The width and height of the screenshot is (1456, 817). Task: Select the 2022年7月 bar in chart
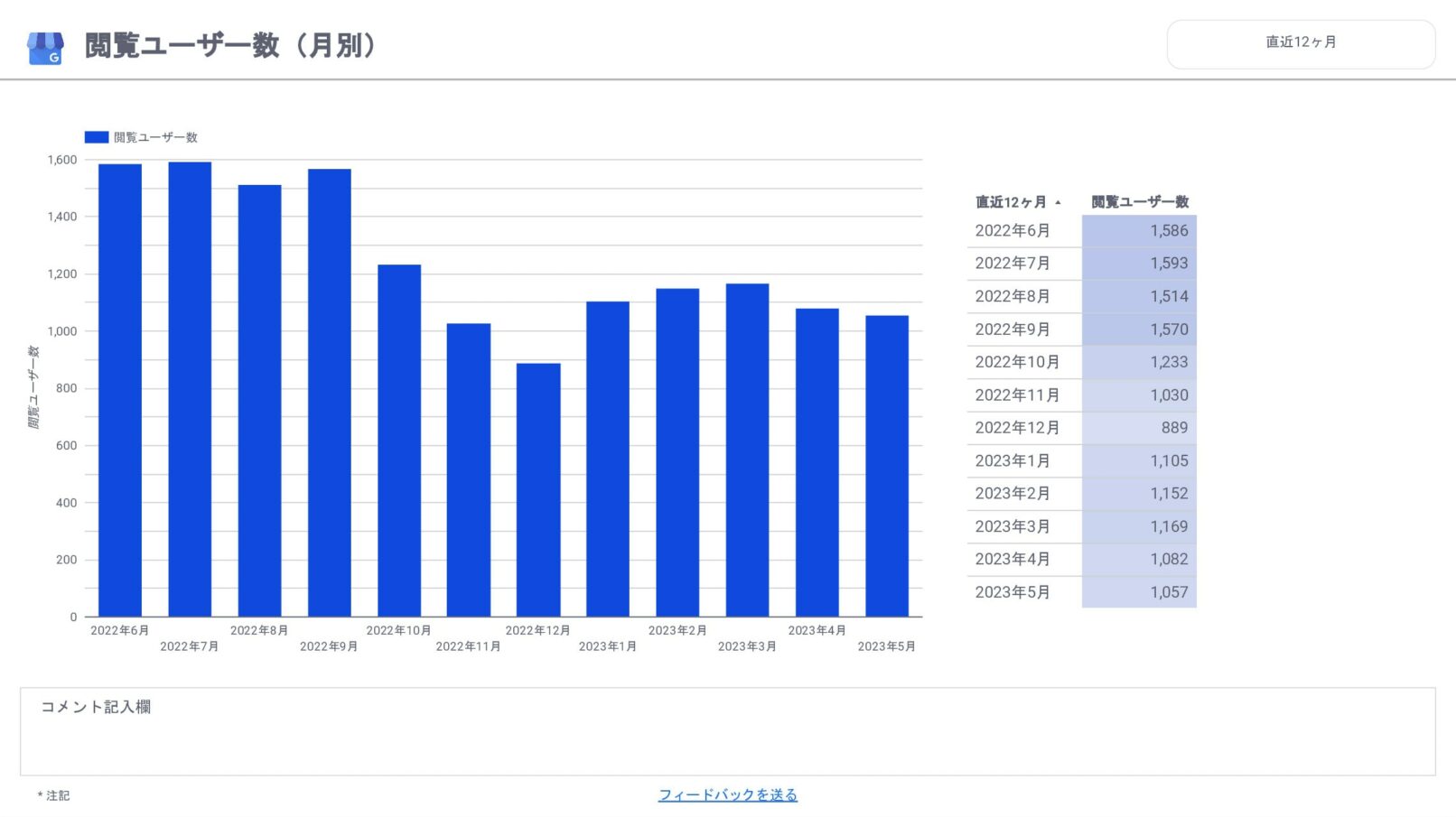(x=190, y=389)
